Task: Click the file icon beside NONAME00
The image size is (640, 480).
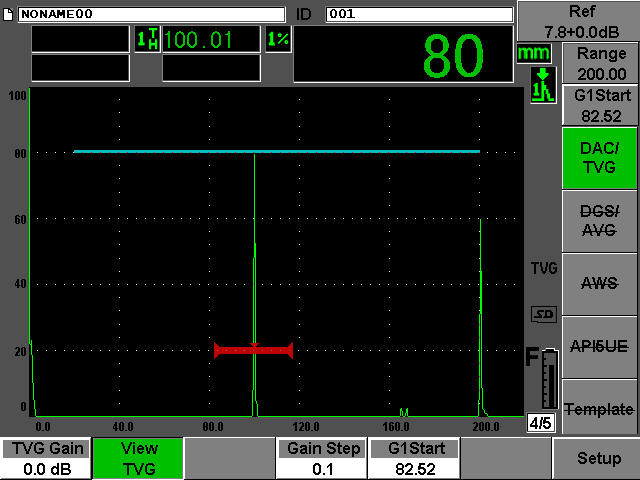Action: (x=9, y=13)
